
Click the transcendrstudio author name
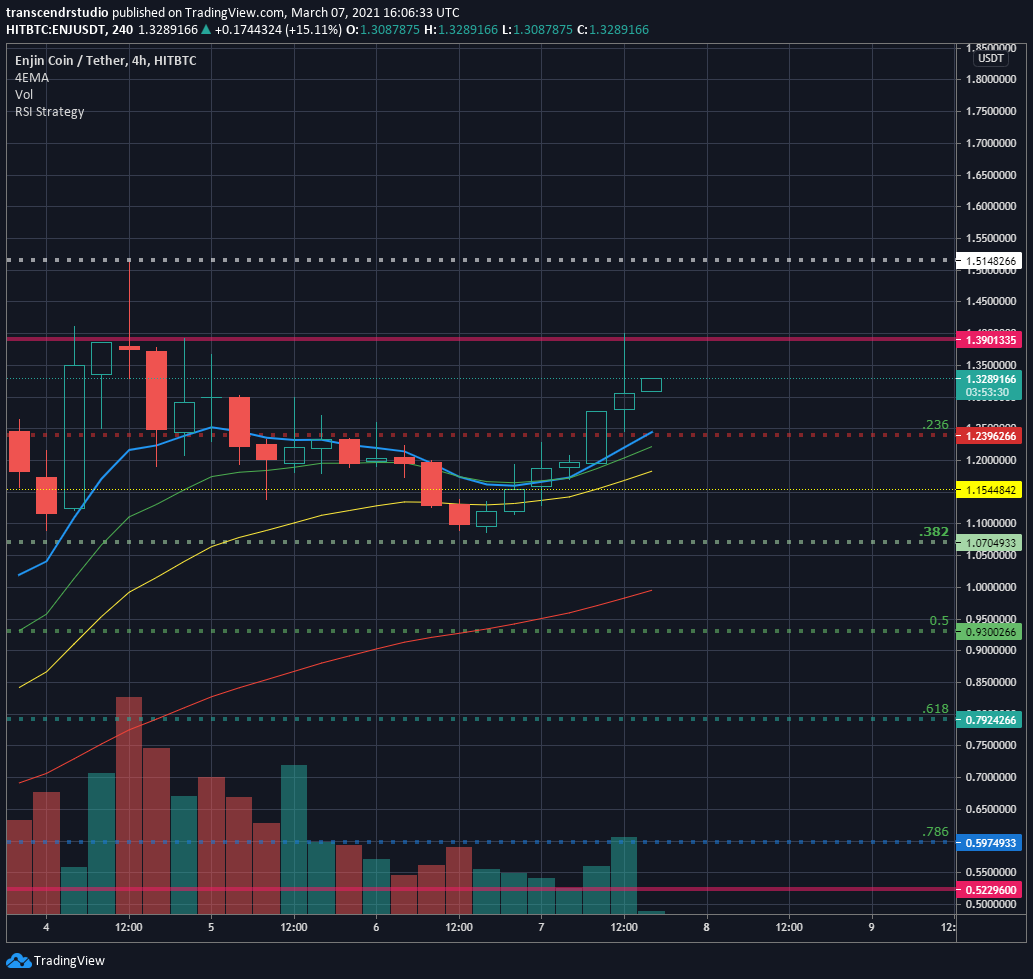[57, 13]
